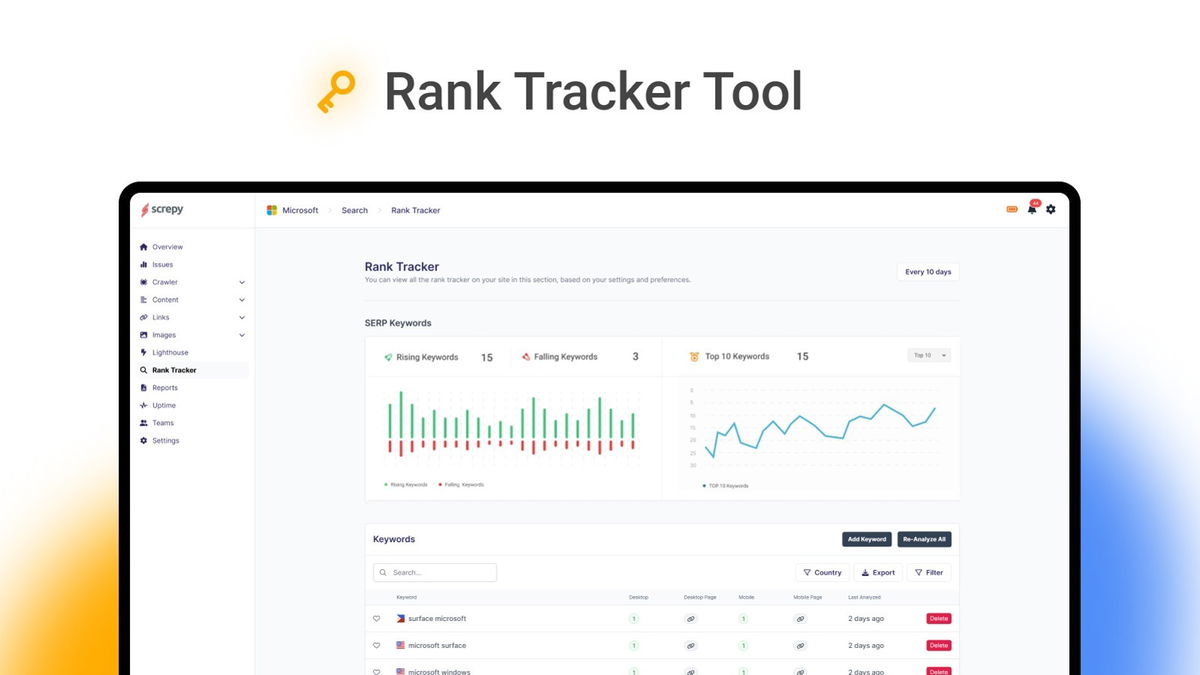Open the Lighthouse section in the sidebar
This screenshot has width=1200, height=675.
pos(170,352)
